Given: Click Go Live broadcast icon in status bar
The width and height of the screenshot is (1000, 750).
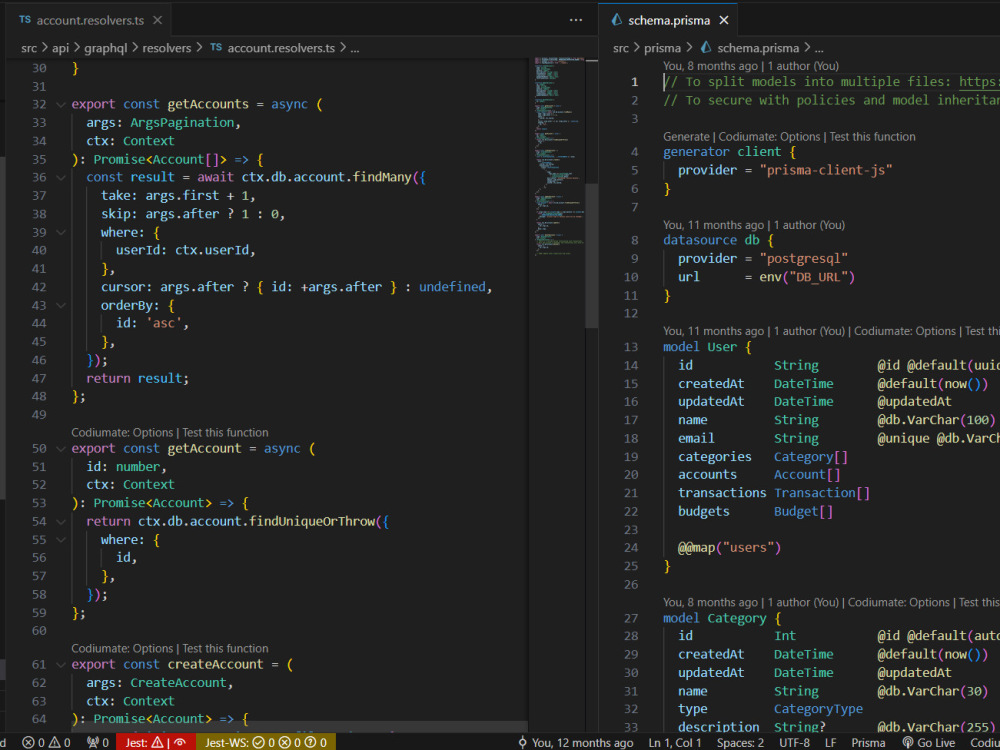Looking at the screenshot, I should coord(929,742).
